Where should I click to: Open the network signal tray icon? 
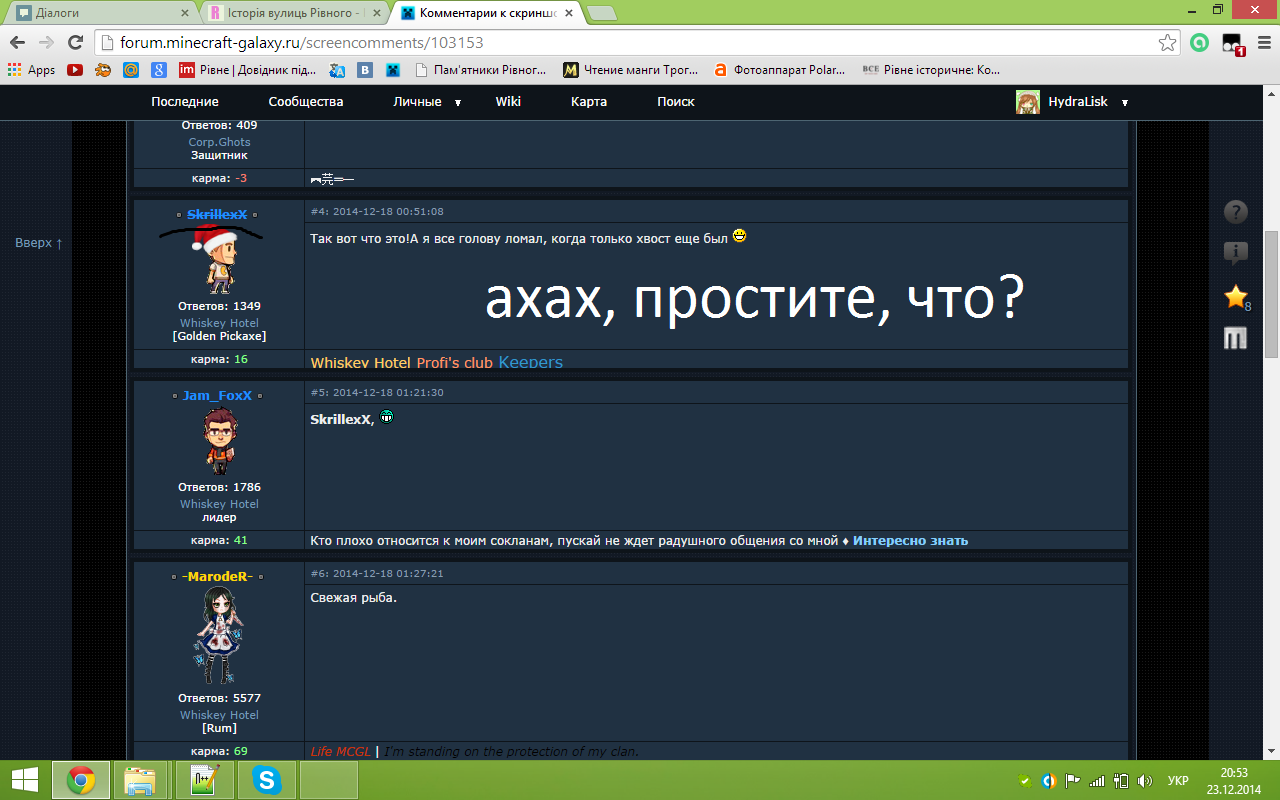point(1097,781)
